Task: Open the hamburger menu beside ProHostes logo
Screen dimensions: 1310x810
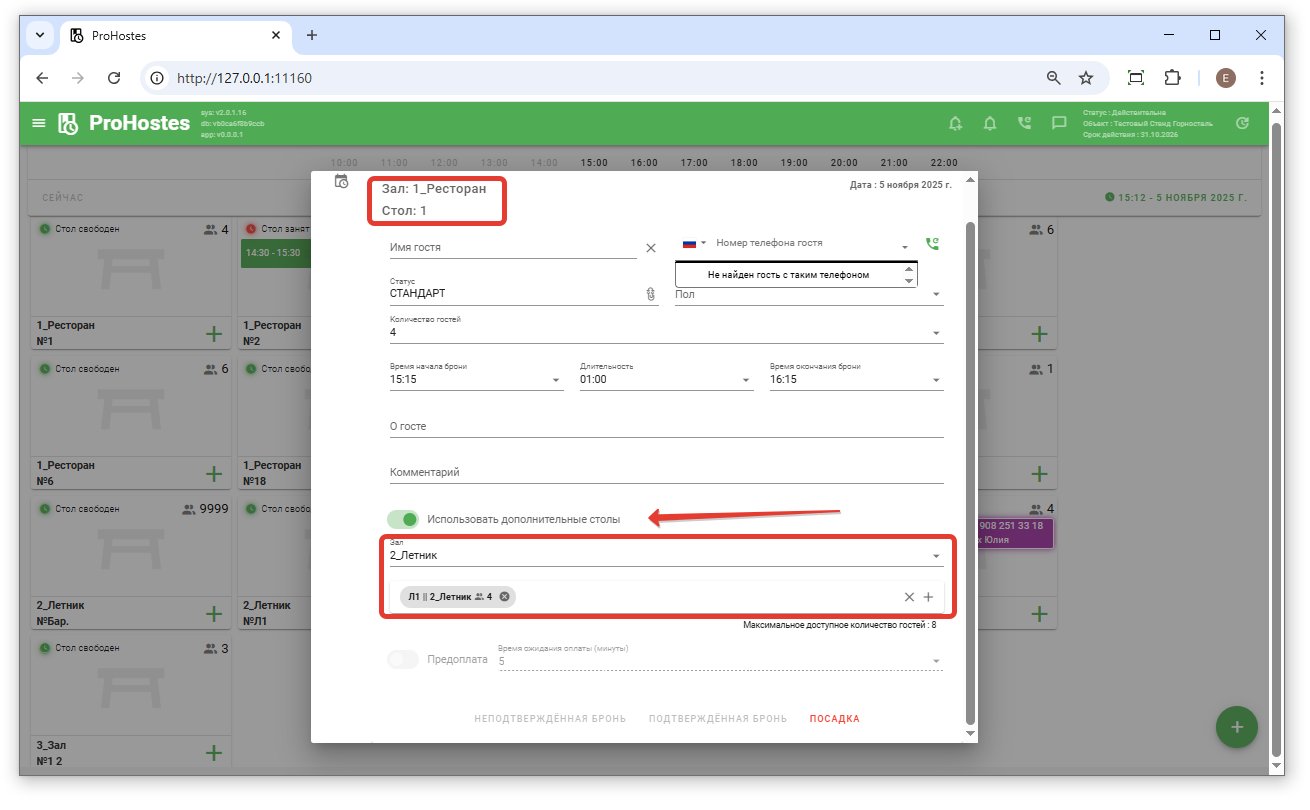Action: coord(39,124)
